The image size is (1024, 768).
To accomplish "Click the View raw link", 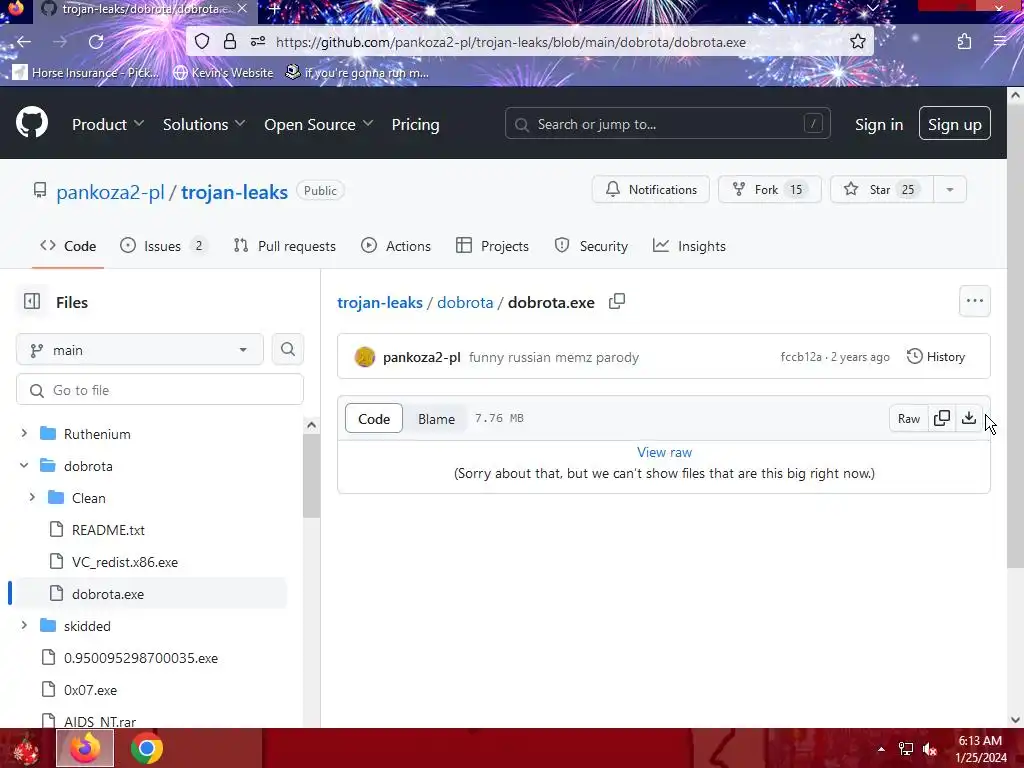I will click(x=664, y=452).
